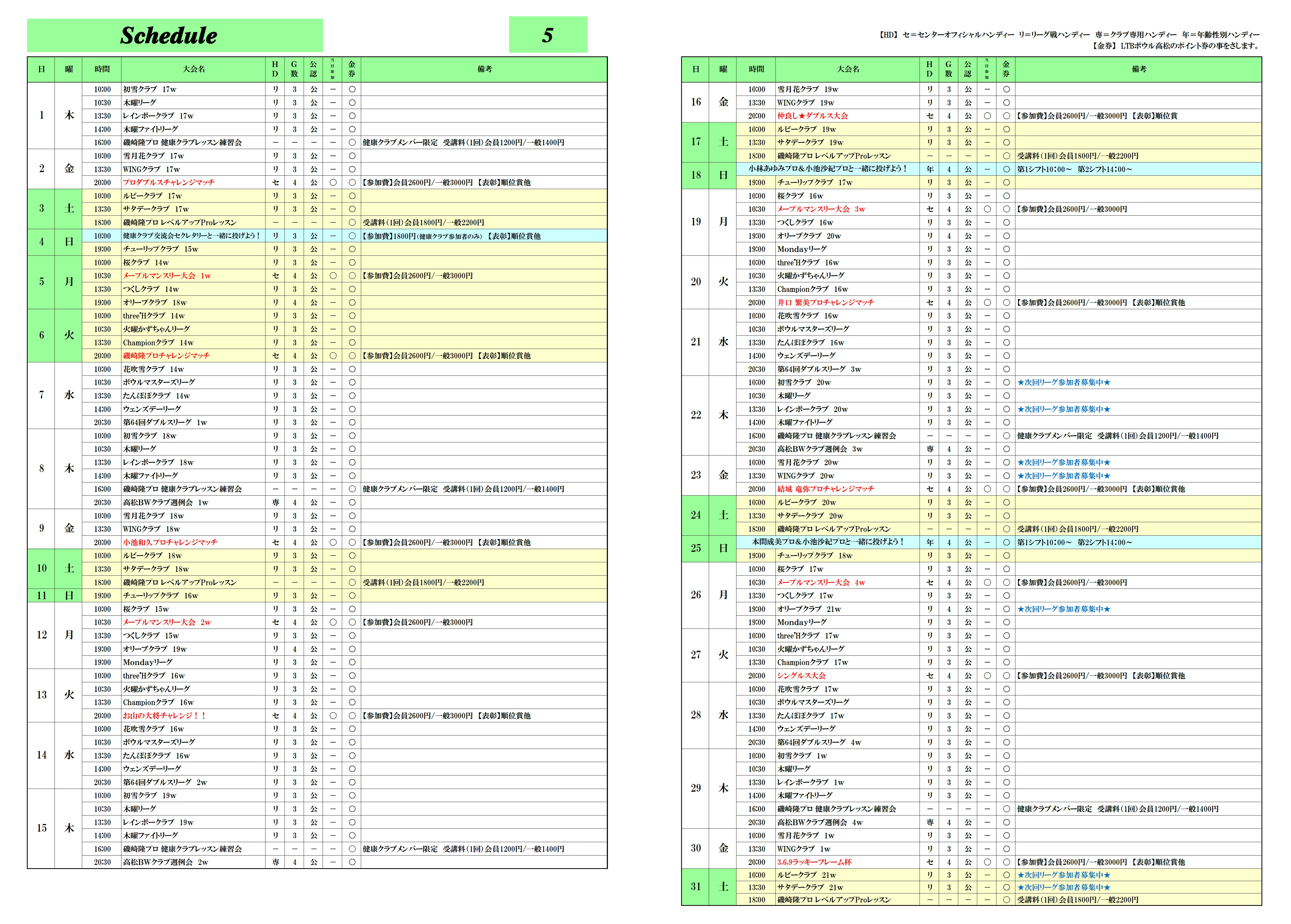The height and width of the screenshot is (924, 1291).
Task: Click 井口 繁美プロチャレンジマッチ entry
Action: pos(825,303)
